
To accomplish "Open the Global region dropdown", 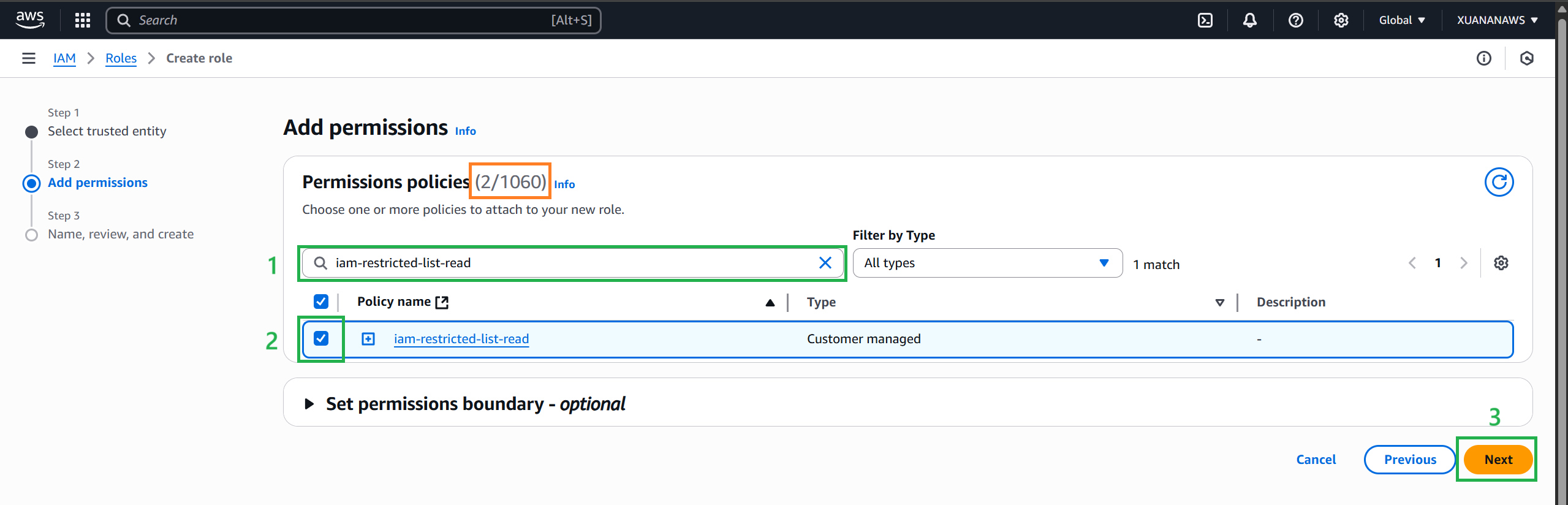I will [1401, 20].
